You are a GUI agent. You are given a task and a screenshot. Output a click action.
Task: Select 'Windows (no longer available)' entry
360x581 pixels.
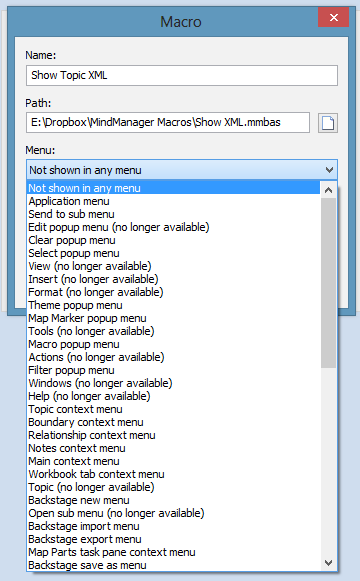click(x=173, y=383)
